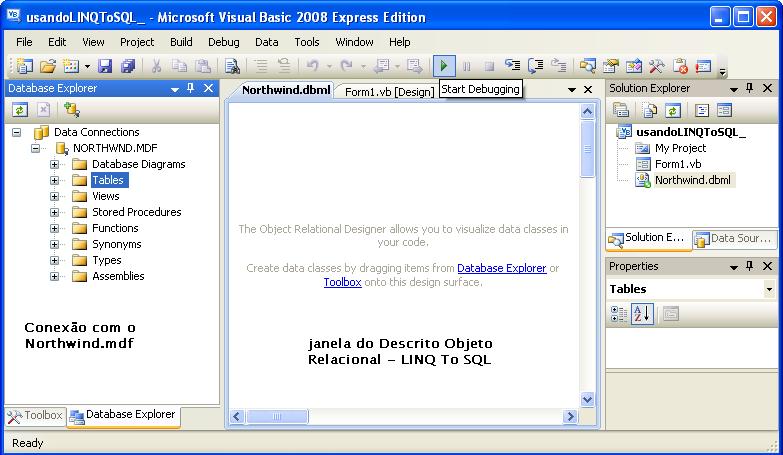Toggle auto-hide pin on Solution Explorer

[x=750, y=88]
